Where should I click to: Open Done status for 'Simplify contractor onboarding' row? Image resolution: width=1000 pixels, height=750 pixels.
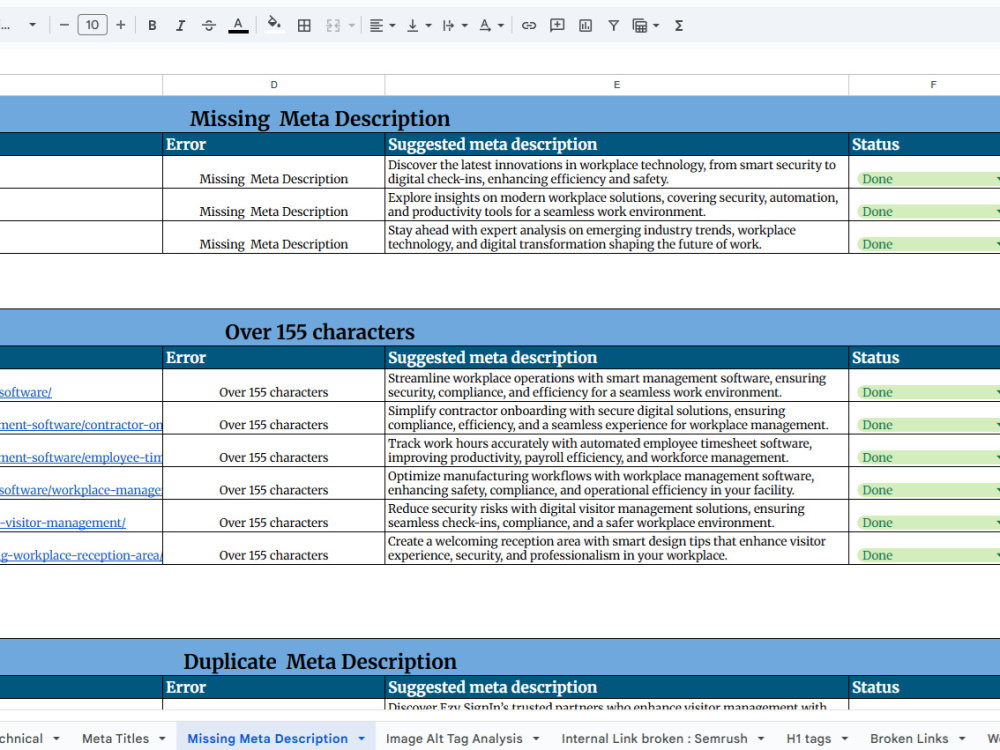coord(928,425)
